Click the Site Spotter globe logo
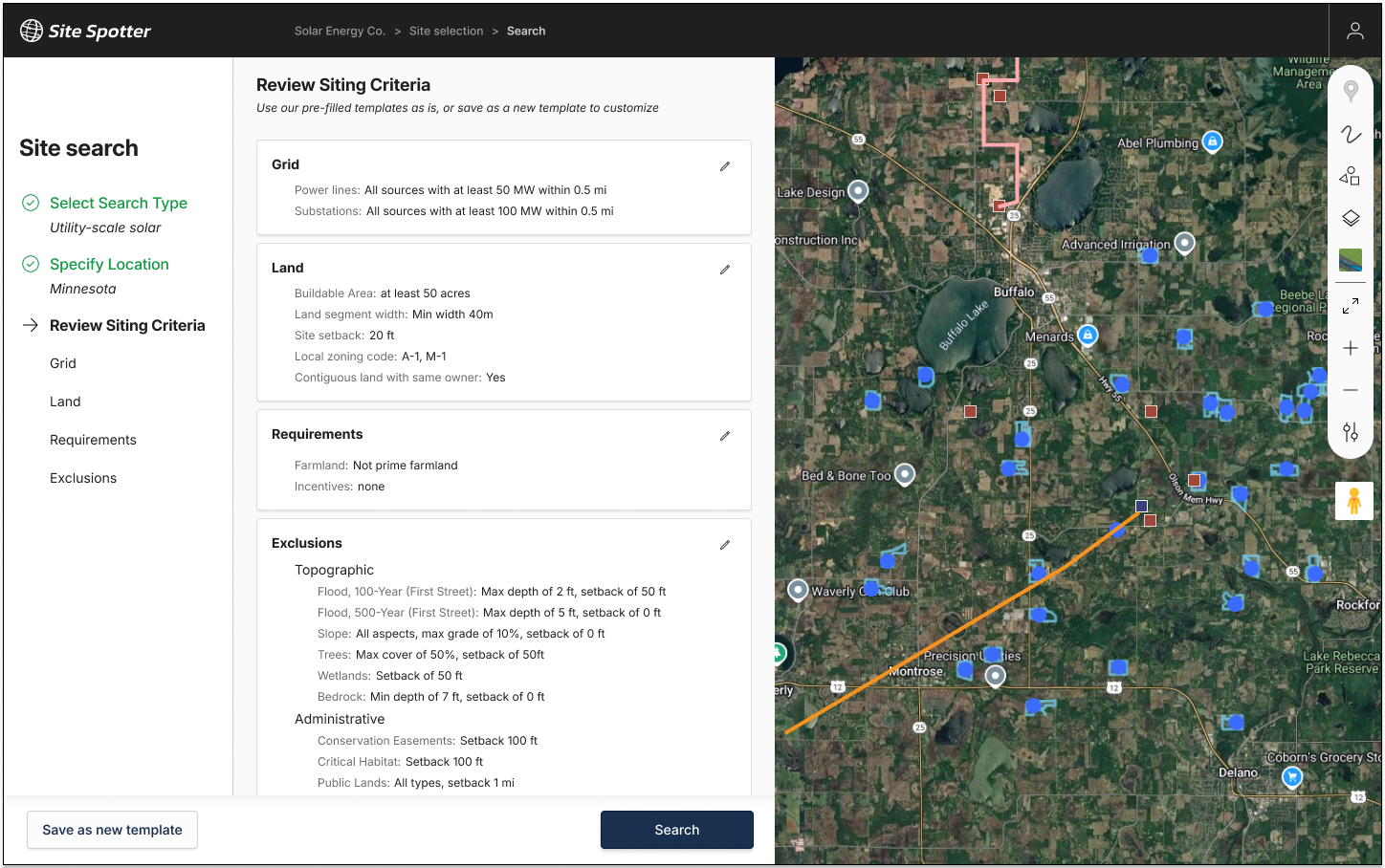Image resolution: width=1385 pixels, height=868 pixels. (x=32, y=31)
